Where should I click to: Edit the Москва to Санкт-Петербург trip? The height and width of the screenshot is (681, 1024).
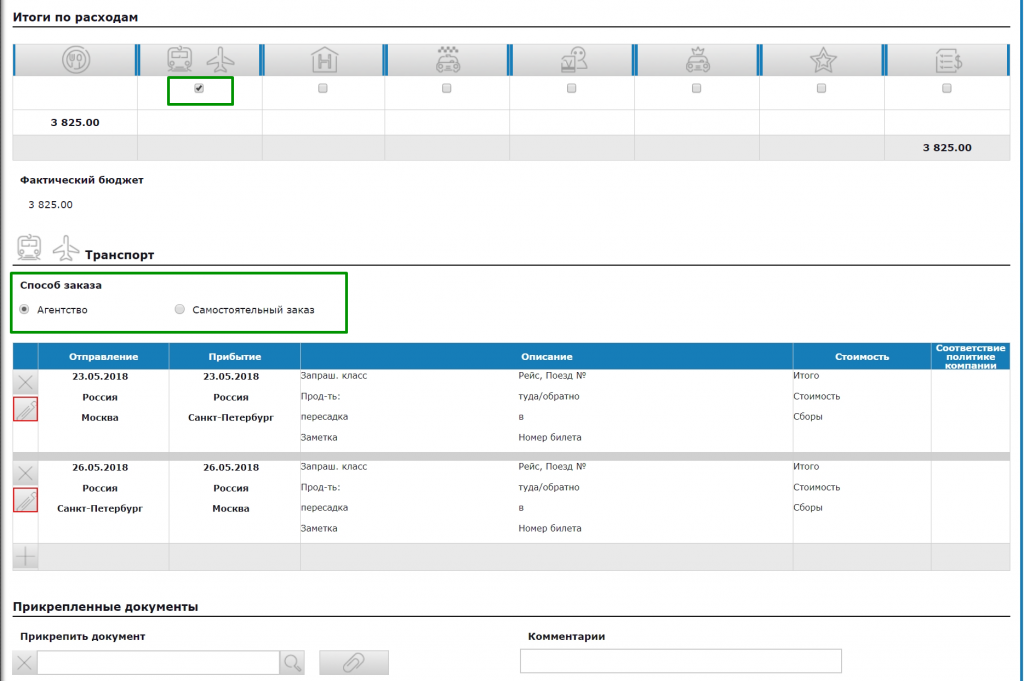[26, 409]
